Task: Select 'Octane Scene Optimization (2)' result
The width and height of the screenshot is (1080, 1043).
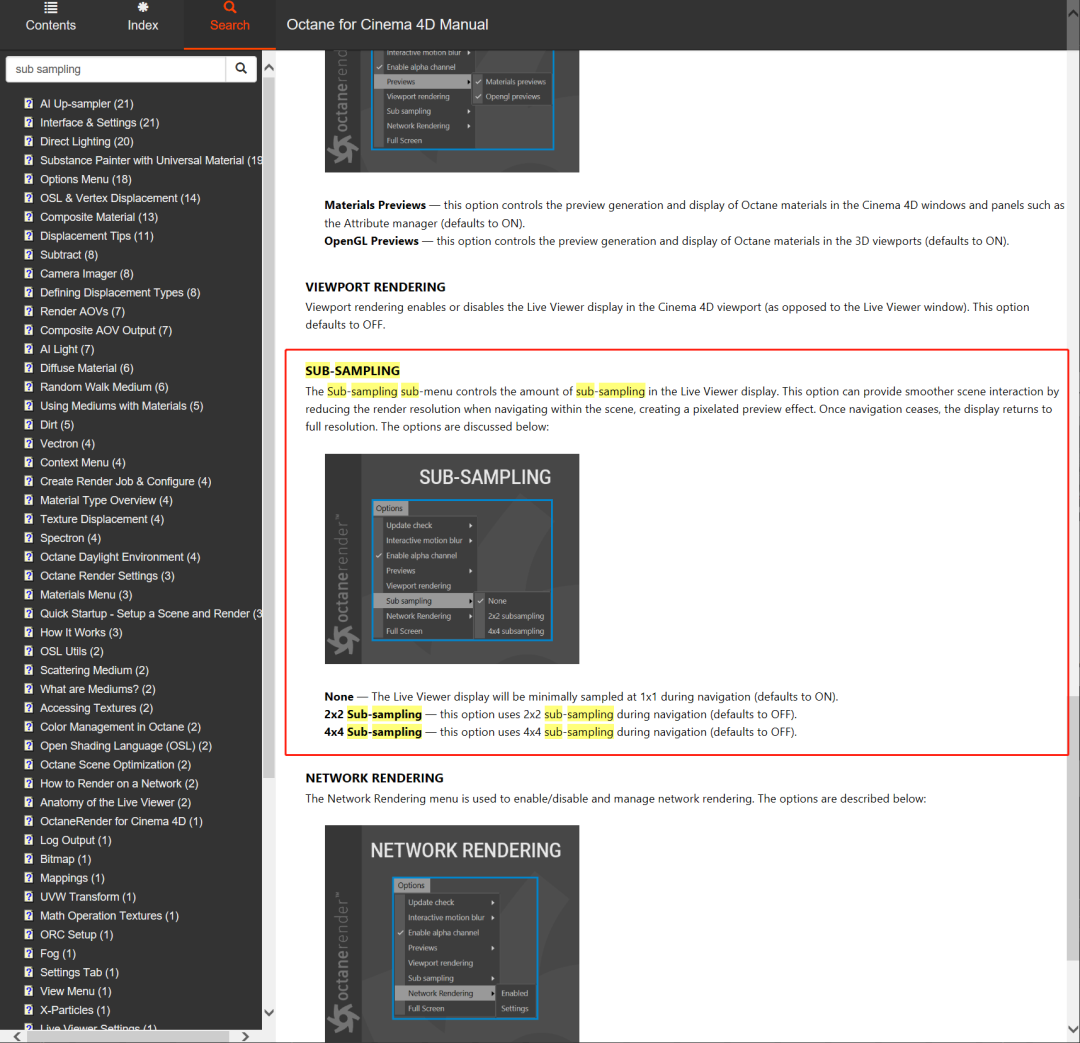Action: (x=115, y=765)
